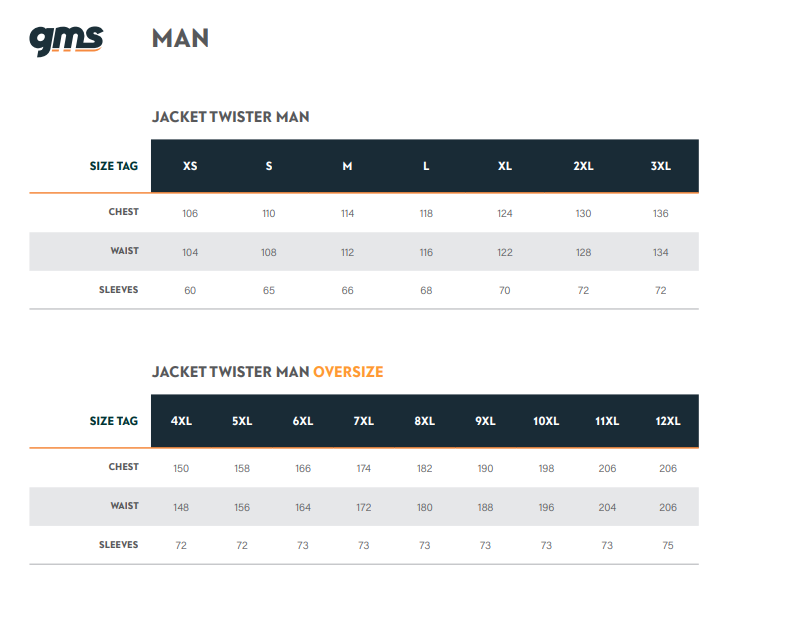Viewport: 799px width, 627px height.
Task: Click the 2XL size header
Action: tap(583, 166)
